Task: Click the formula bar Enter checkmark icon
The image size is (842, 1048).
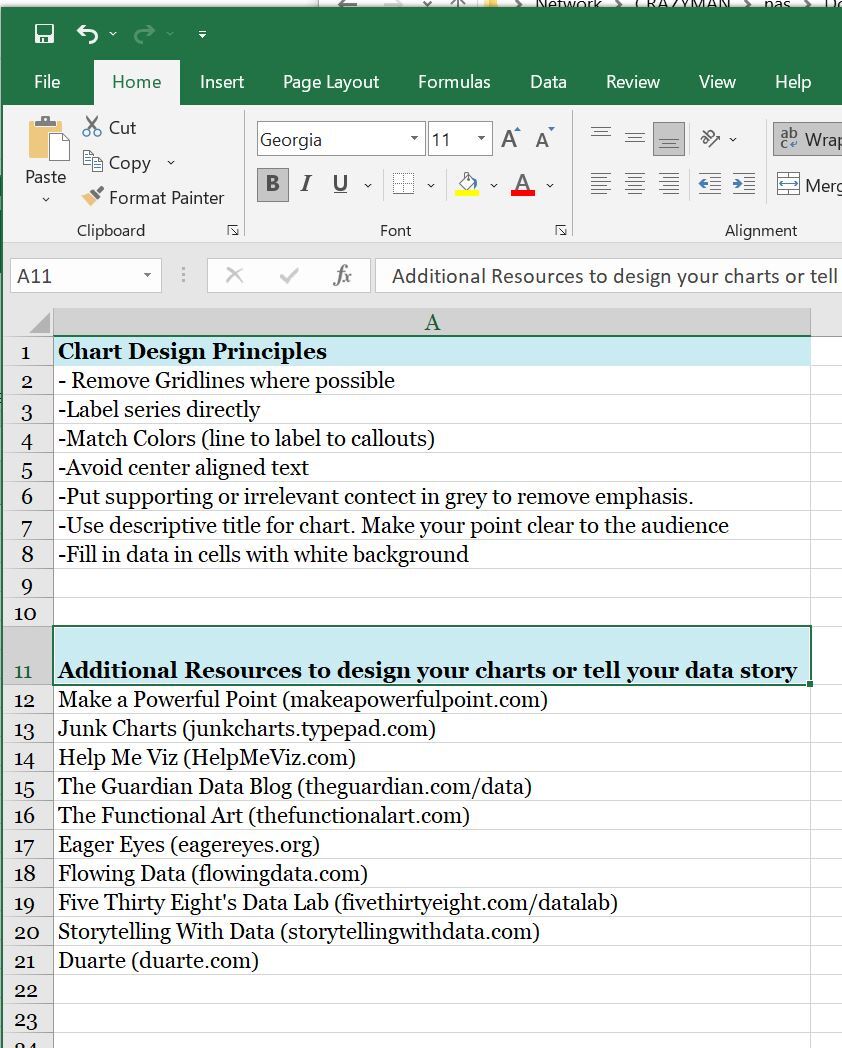Action: (x=289, y=275)
